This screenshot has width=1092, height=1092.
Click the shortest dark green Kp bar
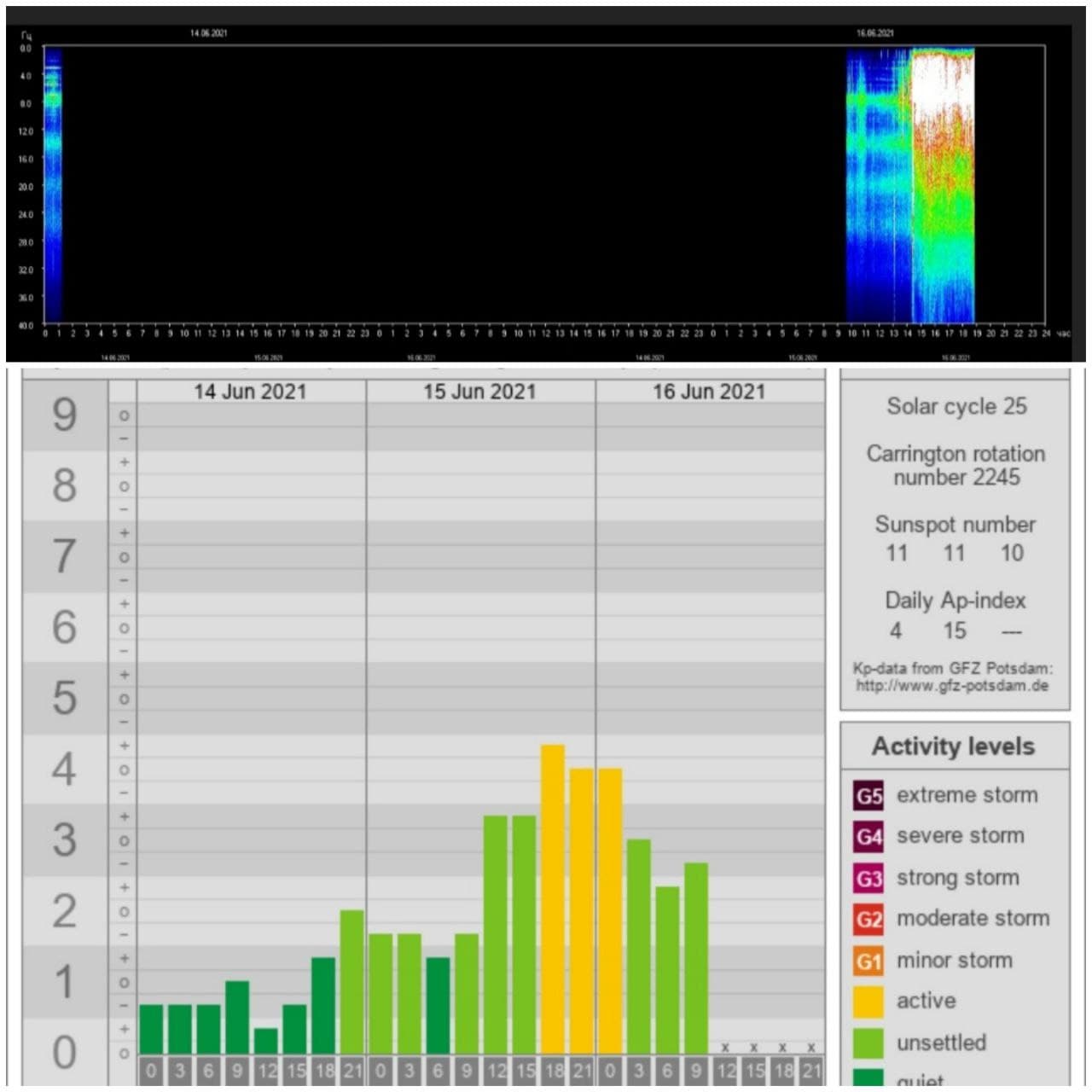click(x=265, y=1041)
